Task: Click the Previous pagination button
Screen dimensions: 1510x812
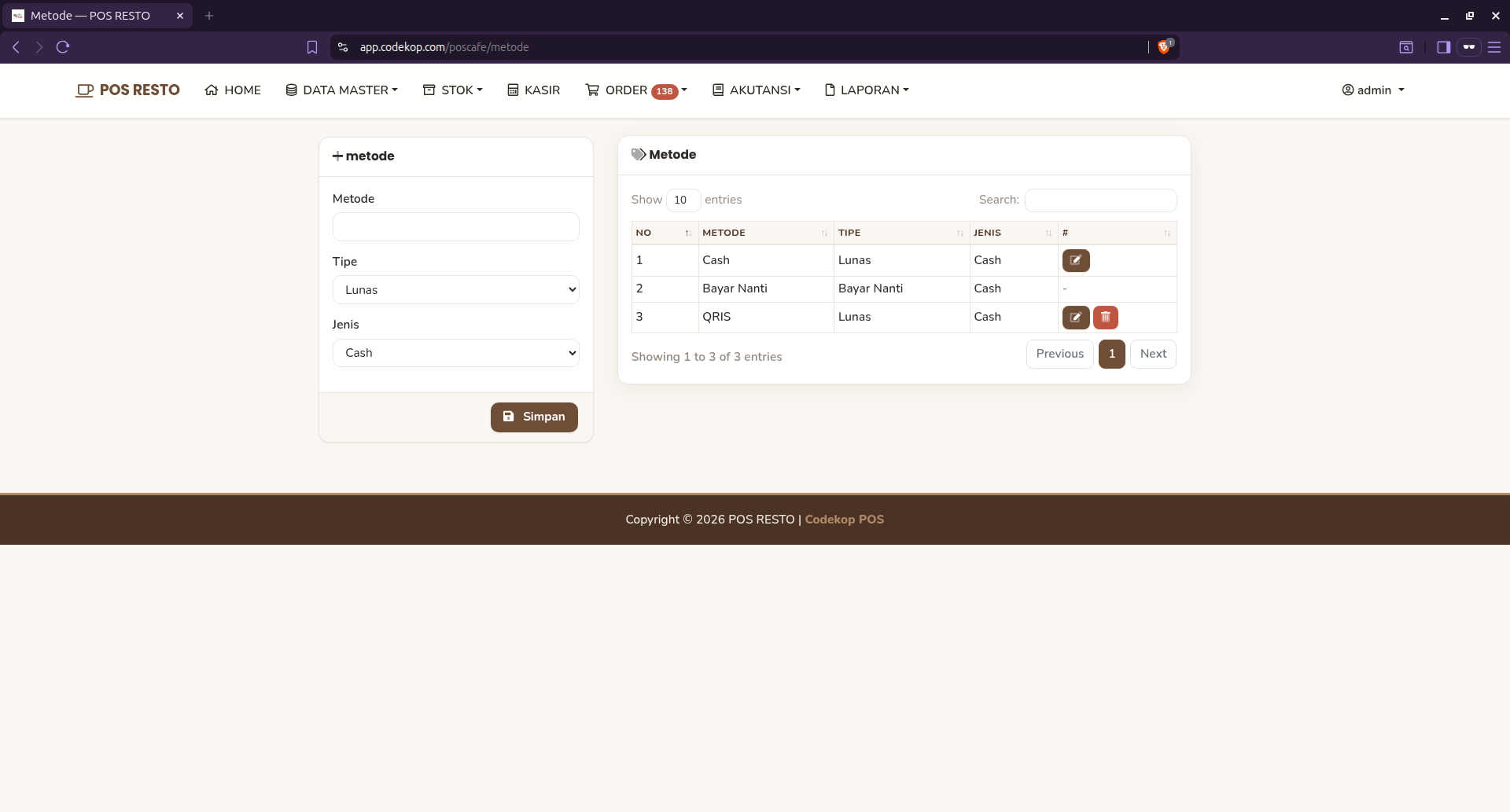Action: [1059, 354]
